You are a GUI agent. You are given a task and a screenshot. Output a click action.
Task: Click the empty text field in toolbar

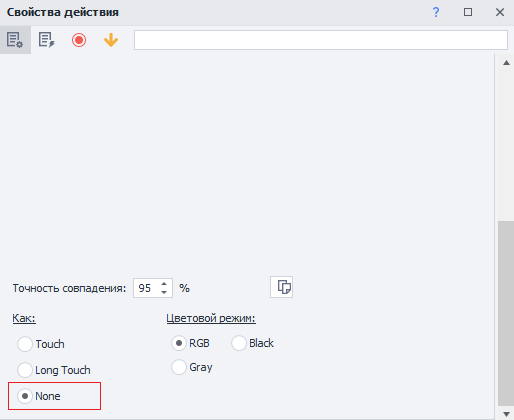[x=321, y=40]
